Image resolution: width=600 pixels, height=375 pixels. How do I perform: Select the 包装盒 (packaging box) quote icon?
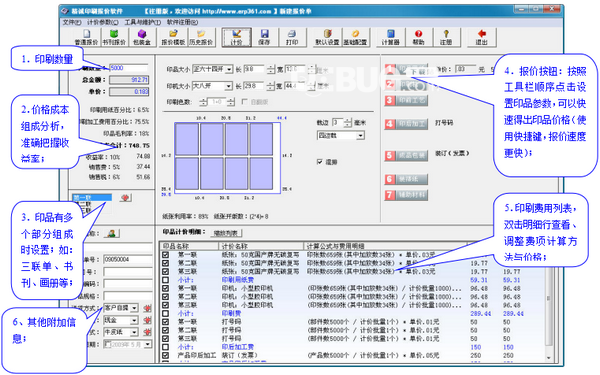click(142, 38)
